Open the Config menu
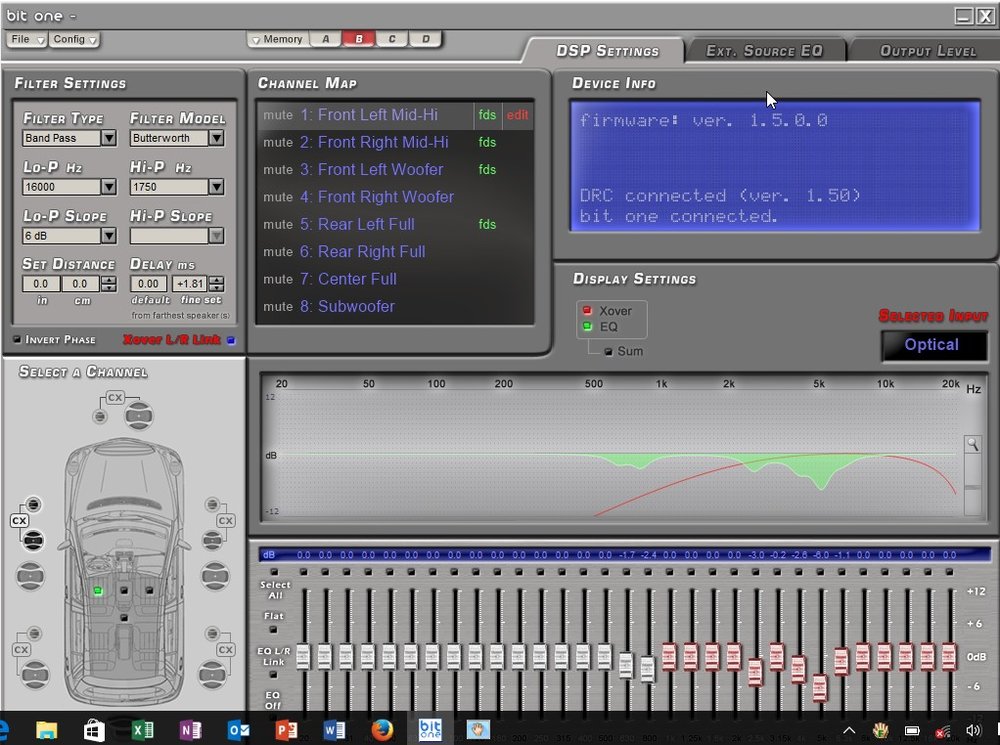Image resolution: width=1000 pixels, height=745 pixels. pos(75,40)
